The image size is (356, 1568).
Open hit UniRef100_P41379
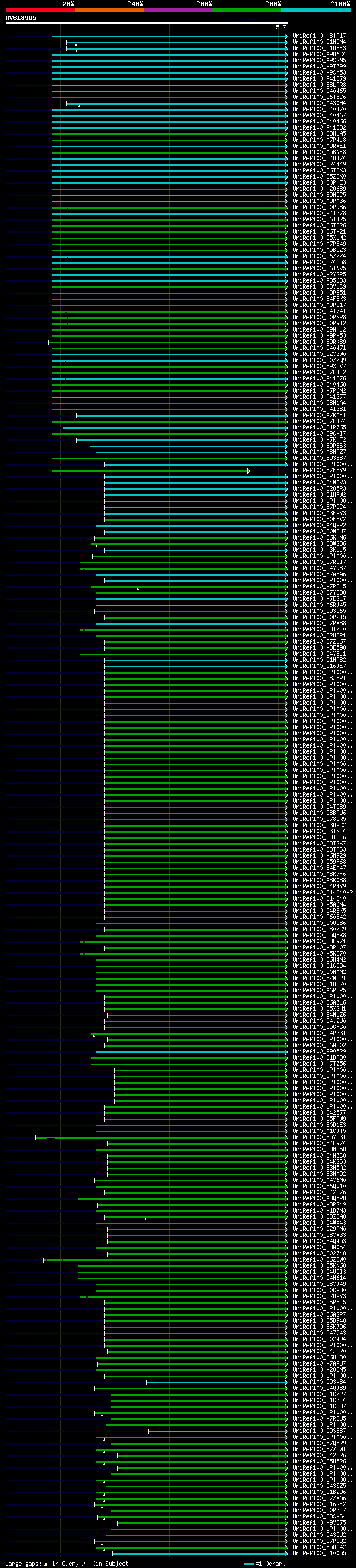tap(319, 78)
